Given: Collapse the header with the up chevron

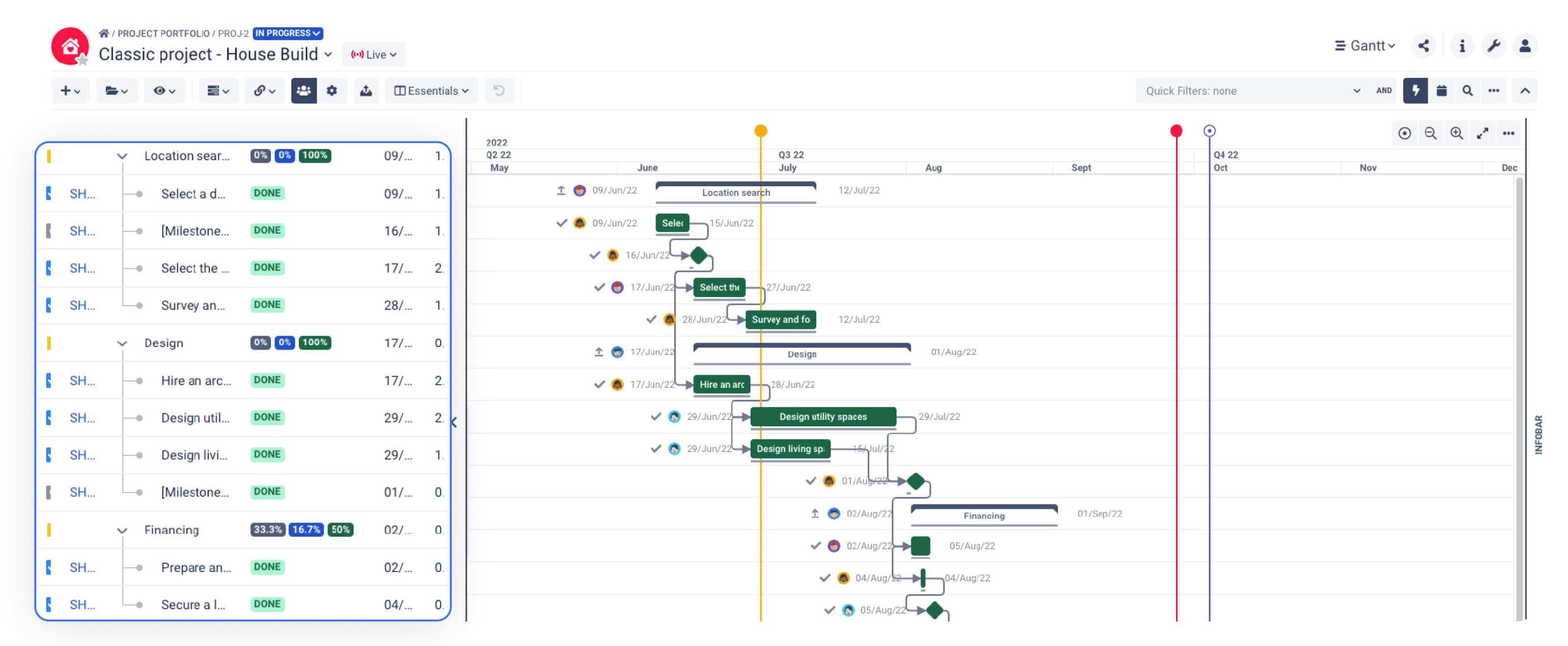Looking at the screenshot, I should pos(1525,91).
